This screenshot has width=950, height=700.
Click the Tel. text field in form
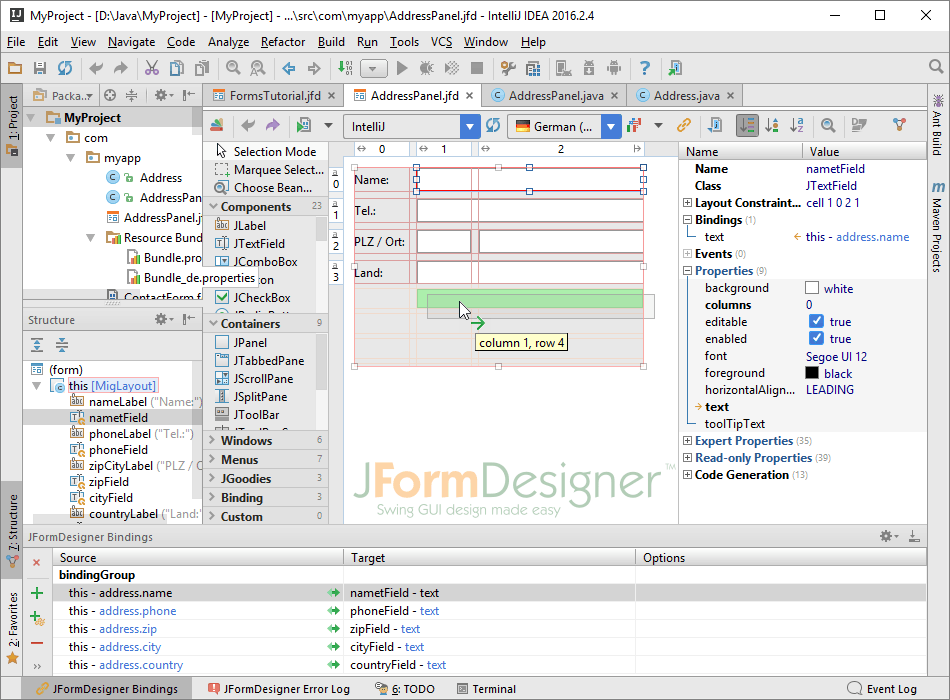coord(530,210)
